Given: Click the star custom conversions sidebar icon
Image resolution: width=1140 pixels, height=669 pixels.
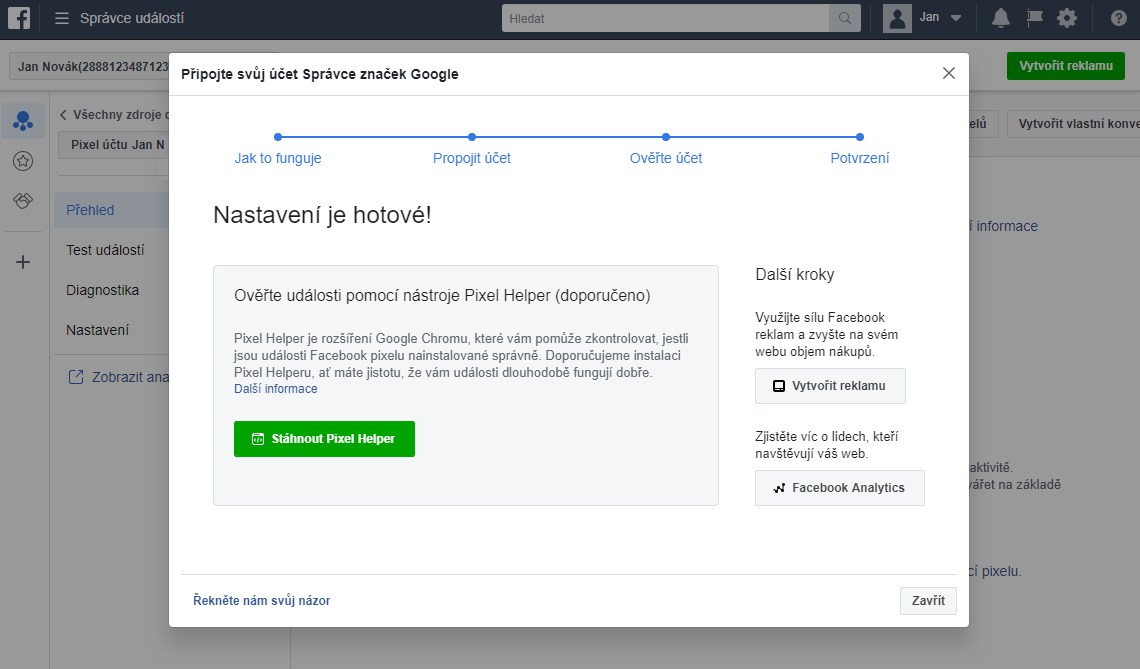Looking at the screenshot, I should (23, 161).
